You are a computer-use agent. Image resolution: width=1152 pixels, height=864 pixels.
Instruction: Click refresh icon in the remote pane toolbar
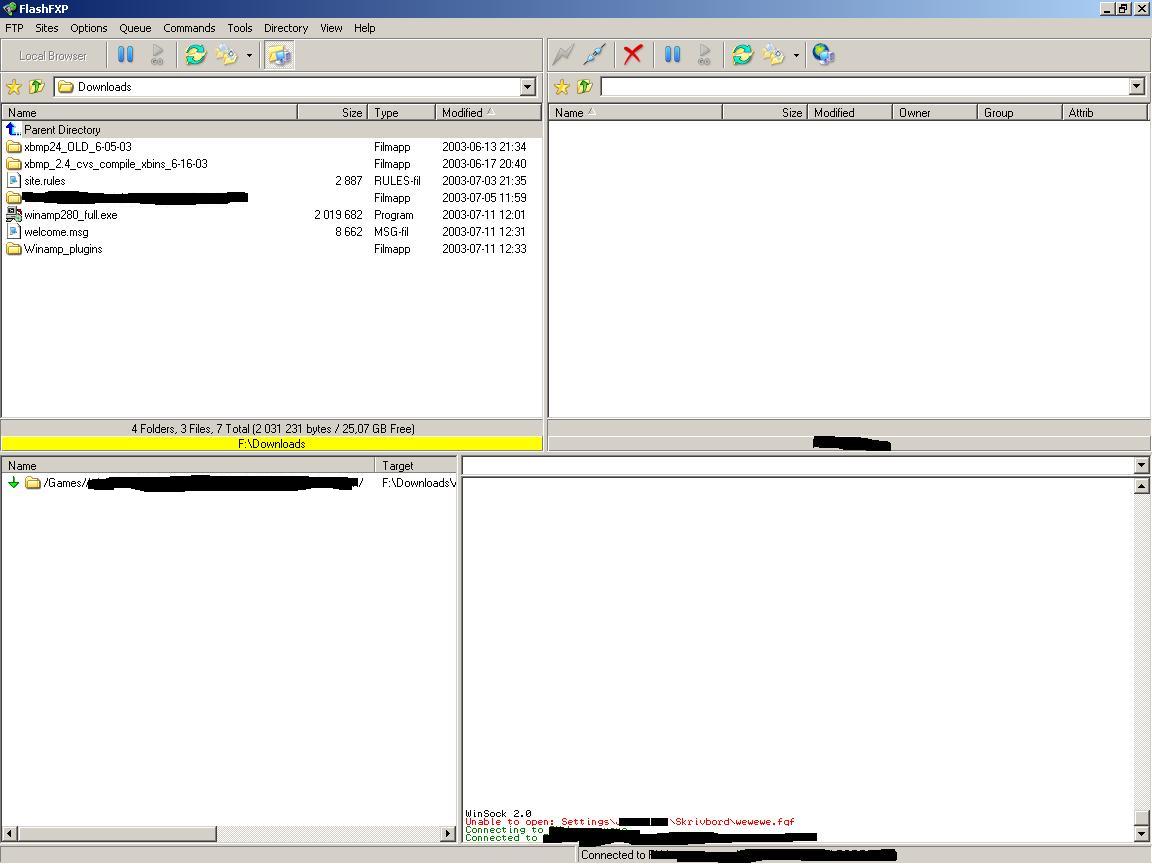(742, 55)
